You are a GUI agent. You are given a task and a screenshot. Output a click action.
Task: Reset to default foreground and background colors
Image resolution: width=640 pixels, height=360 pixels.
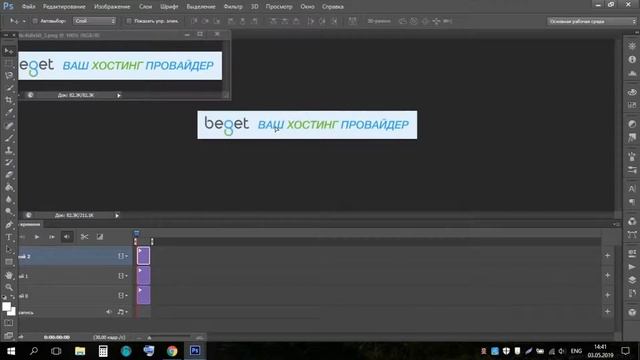(4, 297)
